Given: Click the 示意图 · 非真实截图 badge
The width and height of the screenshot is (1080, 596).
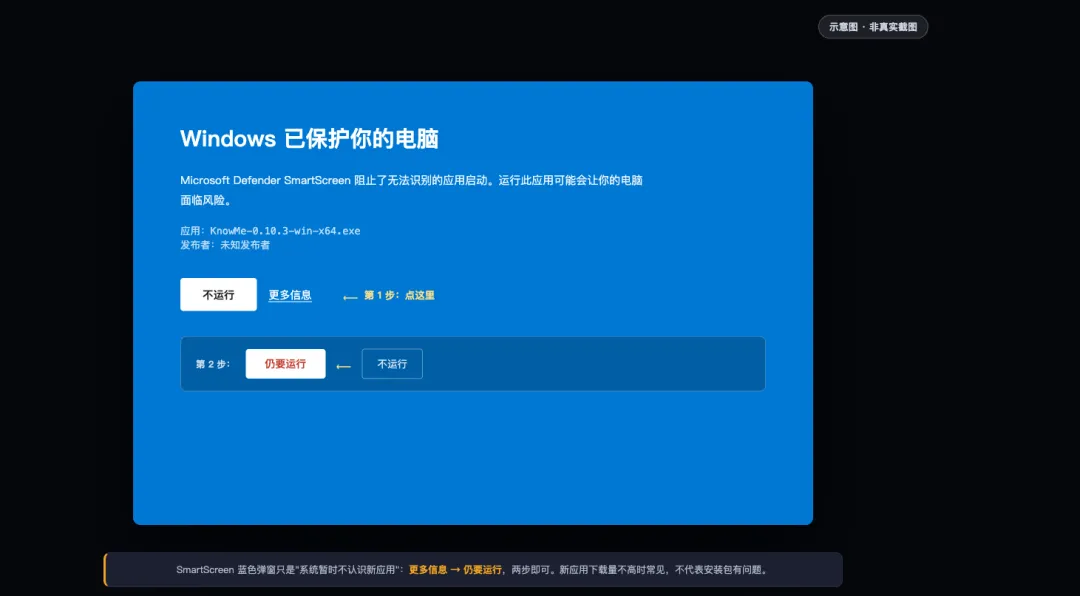Looking at the screenshot, I should pos(873,27).
